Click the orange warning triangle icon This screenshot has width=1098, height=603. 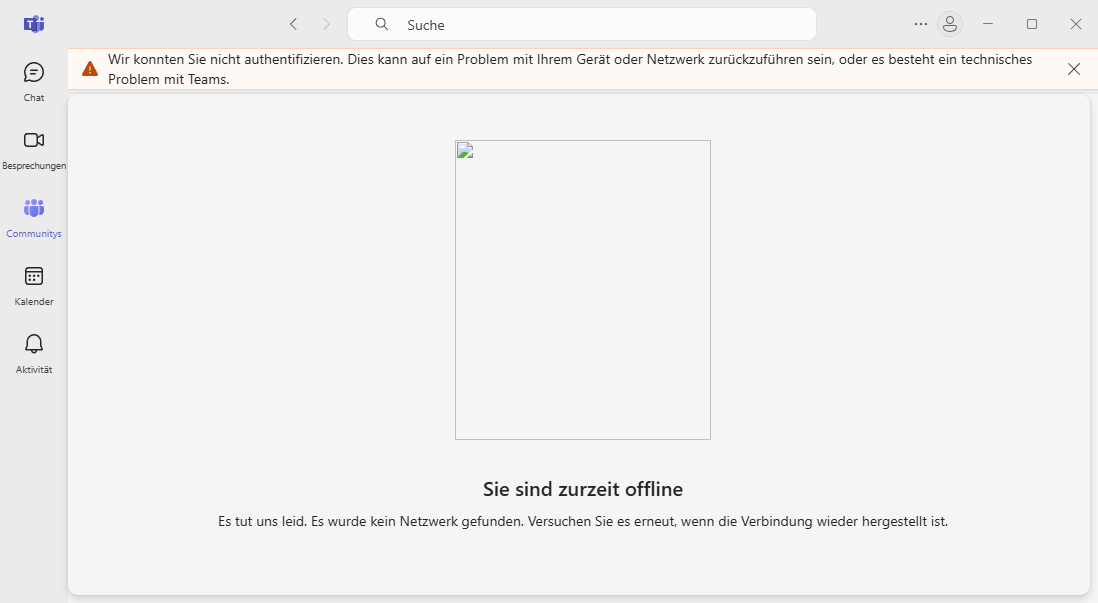point(90,69)
